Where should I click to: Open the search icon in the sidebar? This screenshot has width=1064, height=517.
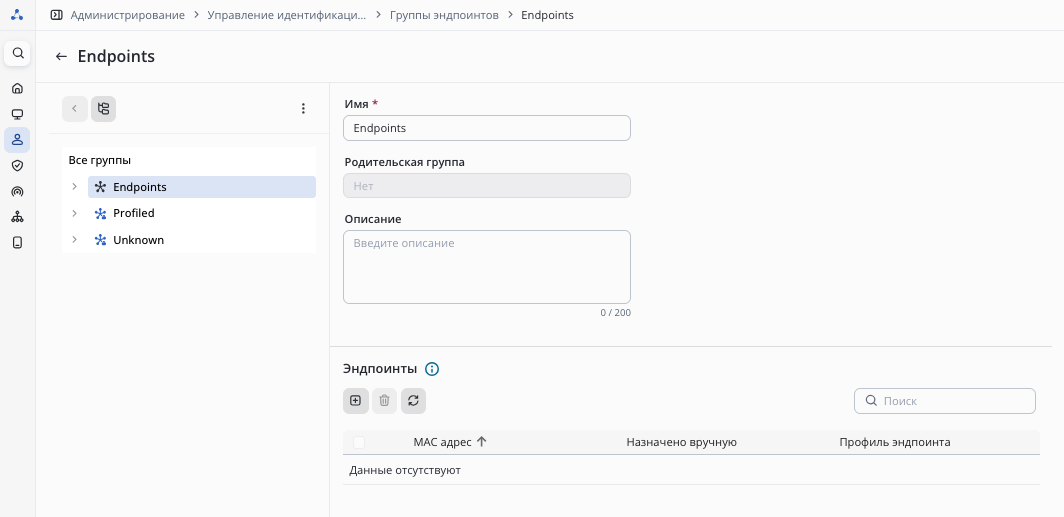pos(18,53)
